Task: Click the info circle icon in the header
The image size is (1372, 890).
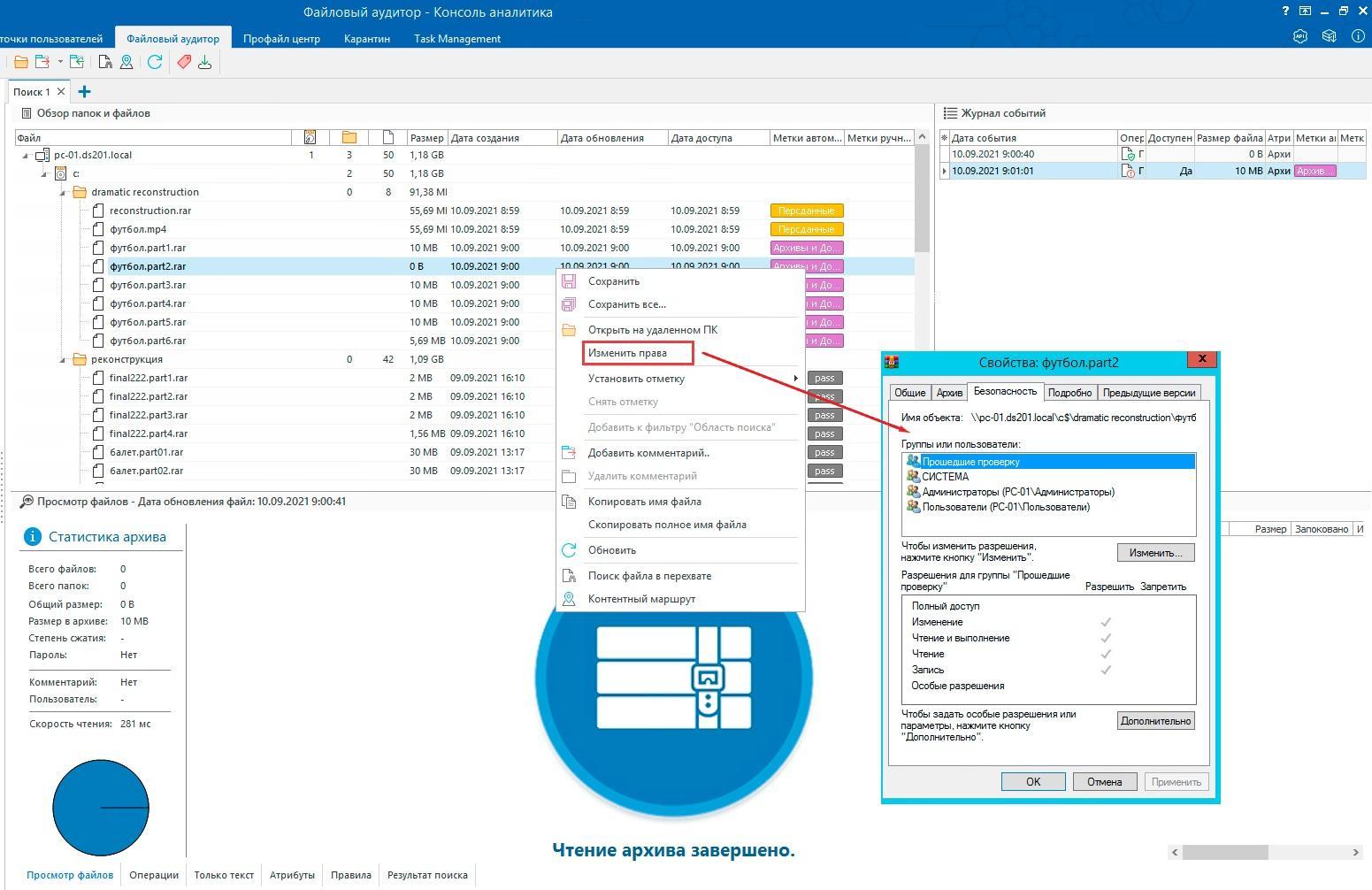Action: (x=1357, y=37)
